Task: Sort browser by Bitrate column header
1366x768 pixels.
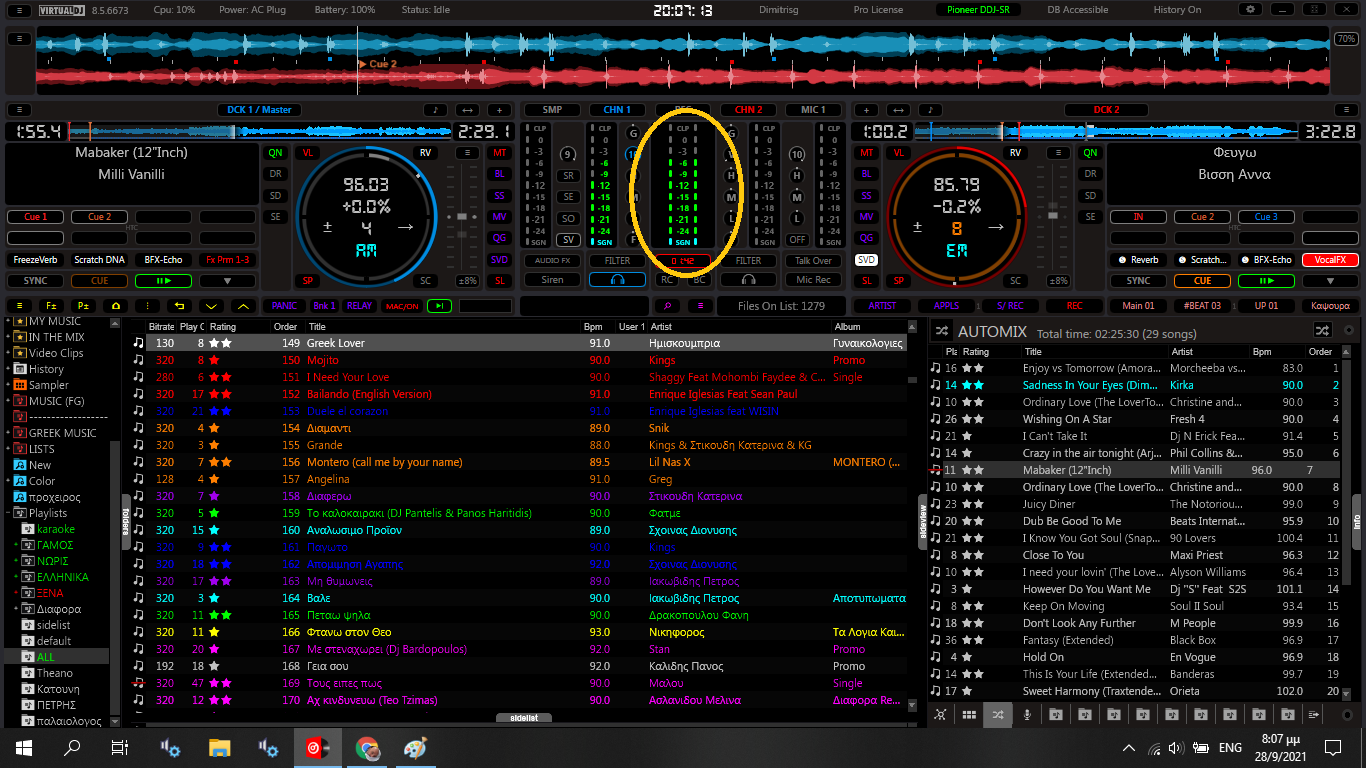Action: (x=161, y=326)
